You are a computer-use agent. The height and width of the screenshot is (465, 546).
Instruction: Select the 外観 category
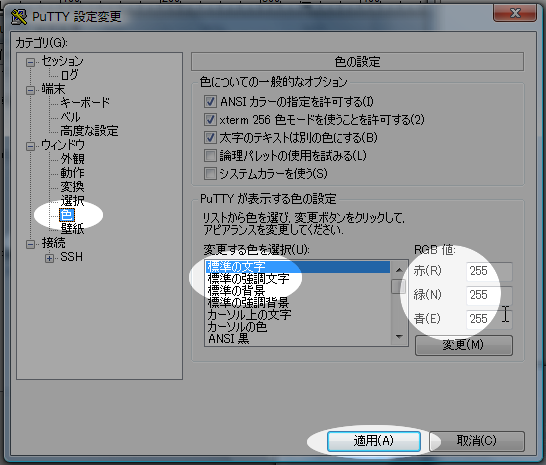click(x=72, y=159)
